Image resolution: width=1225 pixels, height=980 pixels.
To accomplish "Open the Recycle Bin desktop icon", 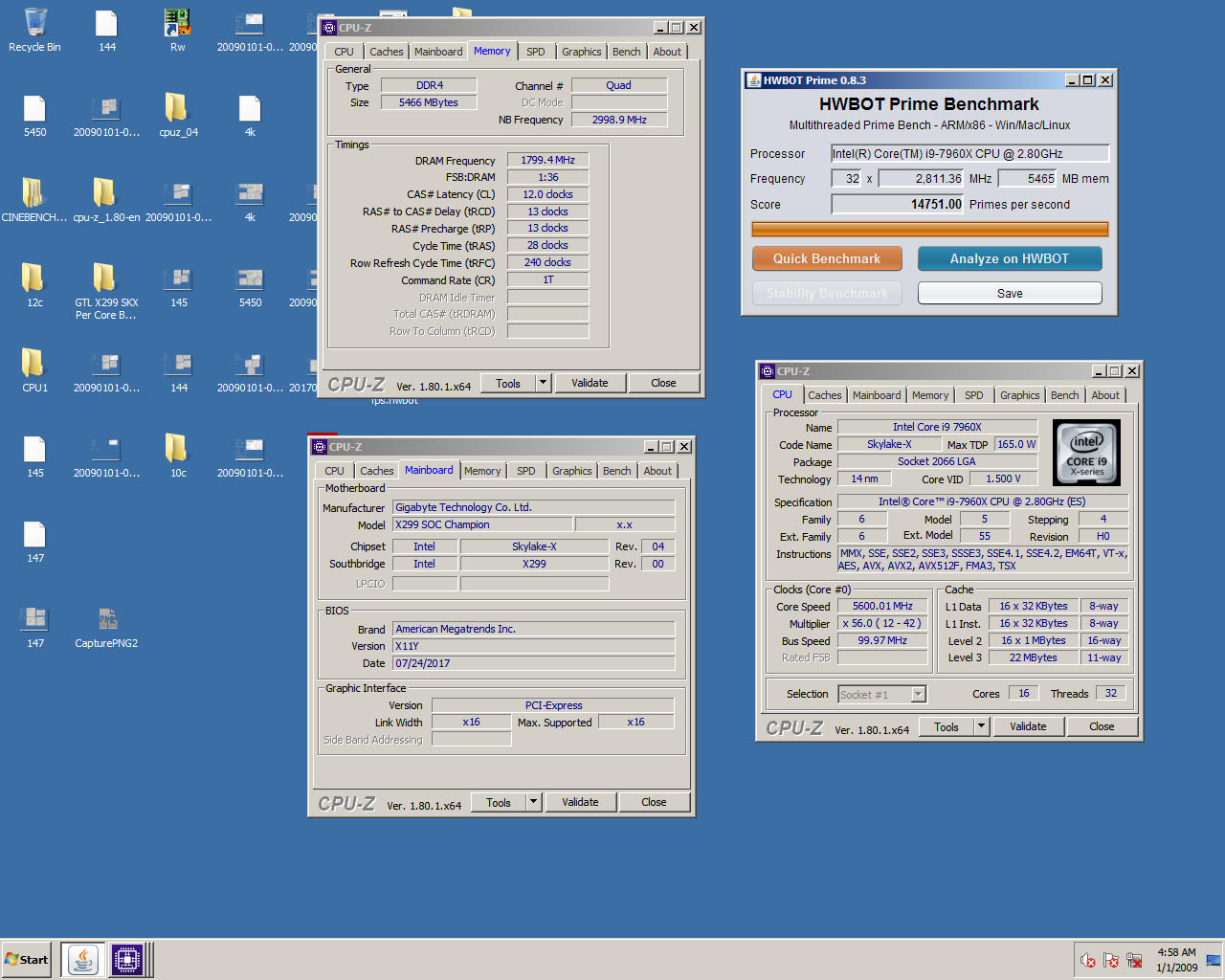I will point(34,30).
